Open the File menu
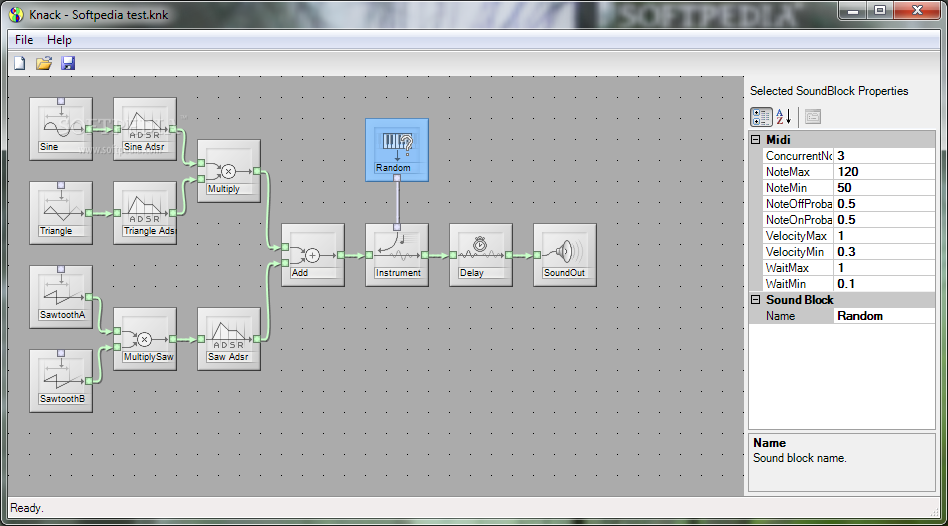 click(x=24, y=40)
